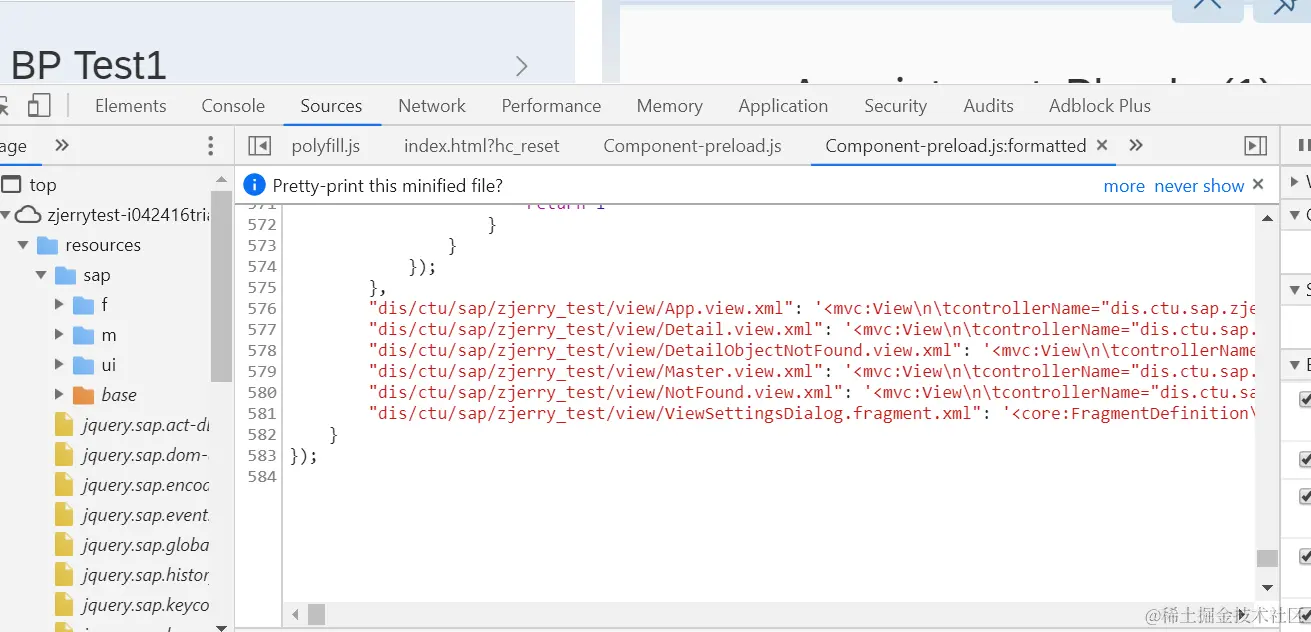Click line number 576 gutter
This screenshot has width=1311, height=632.
(261, 308)
